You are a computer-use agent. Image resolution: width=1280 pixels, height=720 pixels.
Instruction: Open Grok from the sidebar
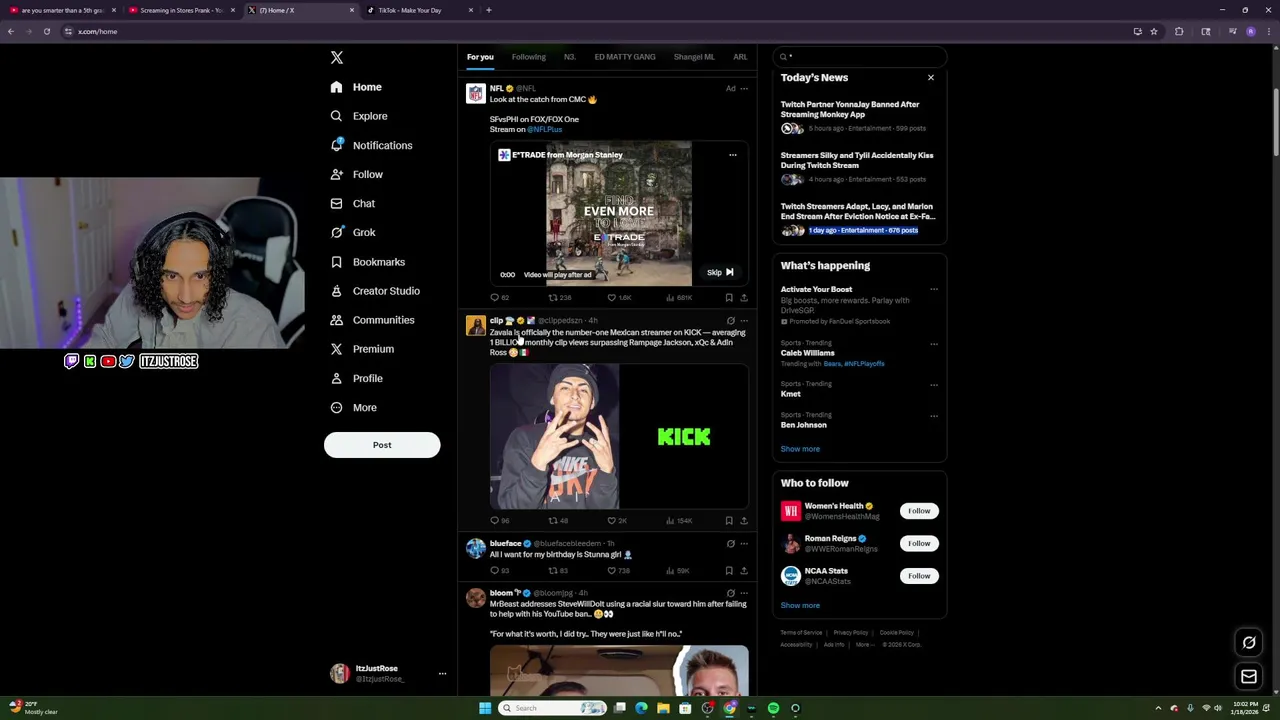353,232
